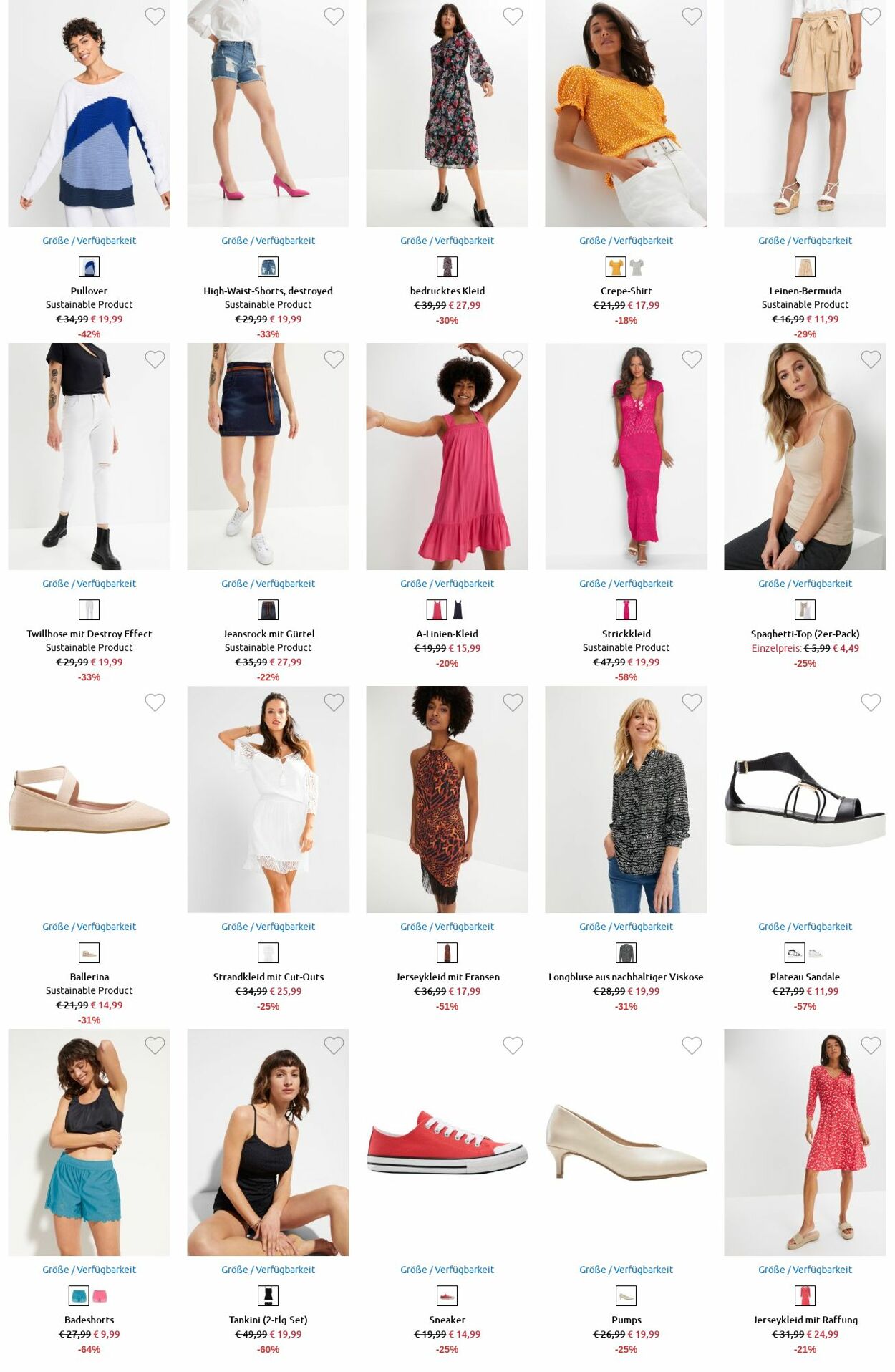Toggle wishlist heart for Pumps
This screenshot has height=1372, width=895.
[x=692, y=1045]
